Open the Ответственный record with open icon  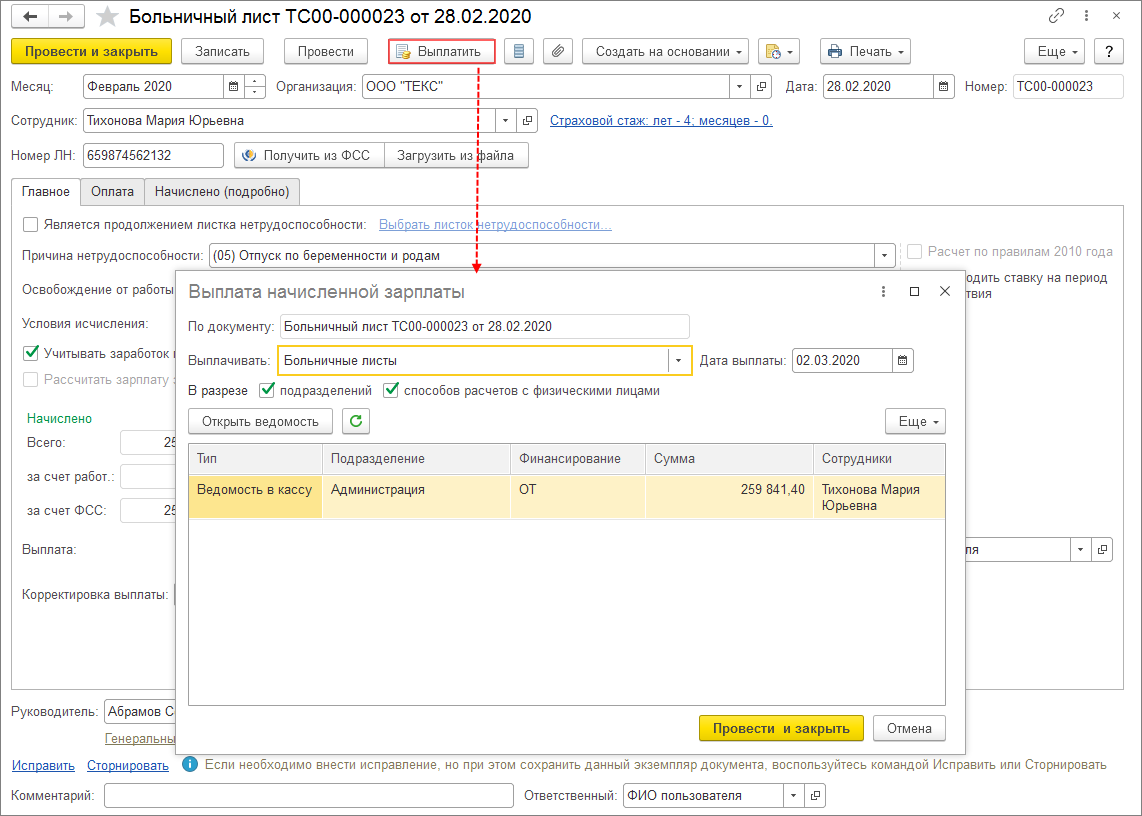816,796
